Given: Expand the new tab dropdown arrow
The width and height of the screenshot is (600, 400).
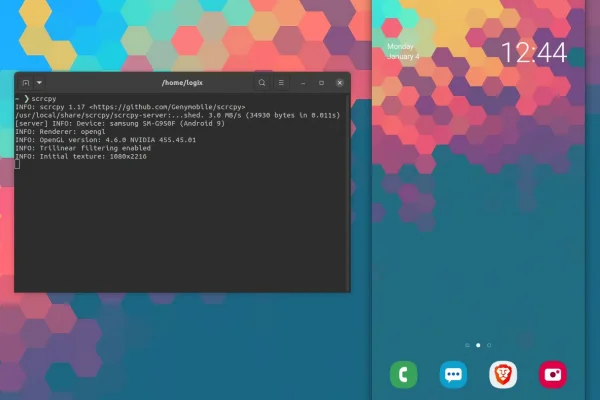Looking at the screenshot, I should point(39,83).
